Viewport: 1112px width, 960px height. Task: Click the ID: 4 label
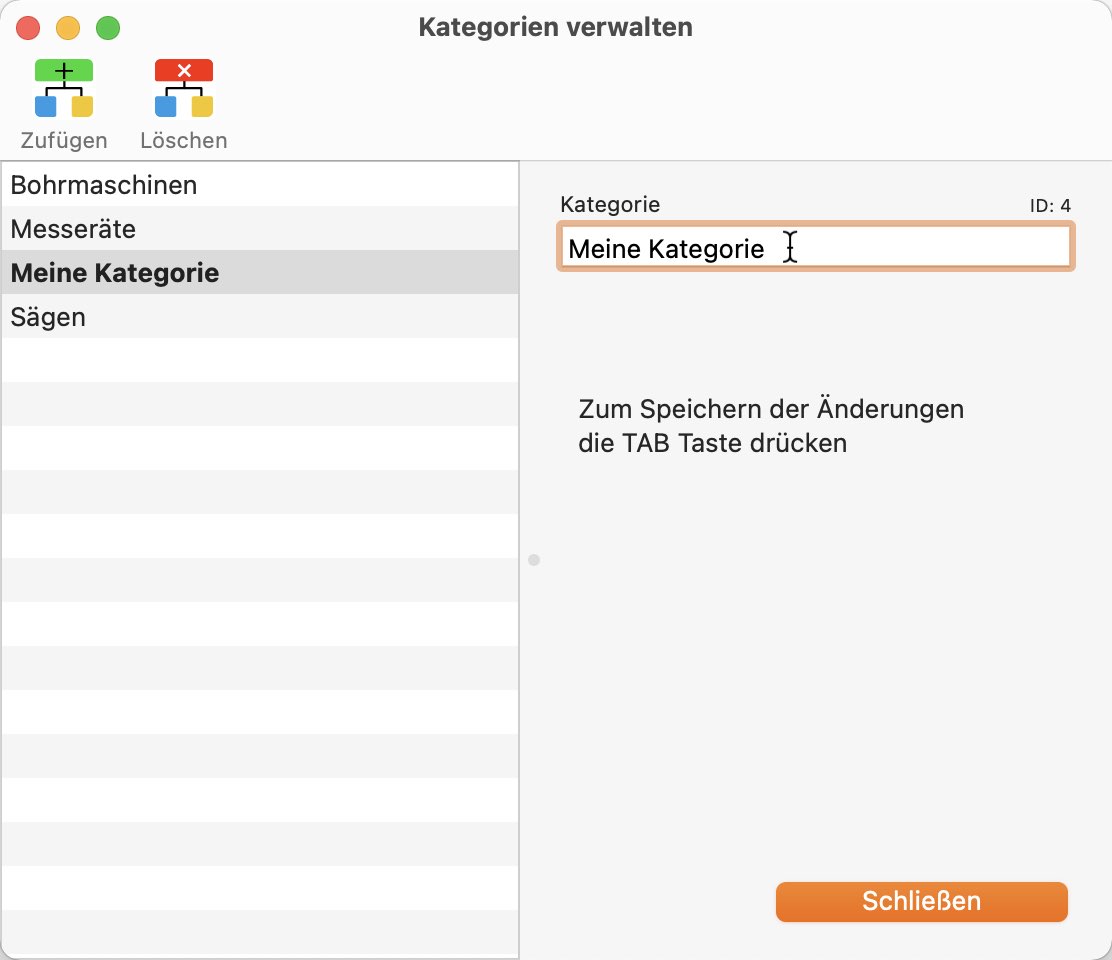1050,206
